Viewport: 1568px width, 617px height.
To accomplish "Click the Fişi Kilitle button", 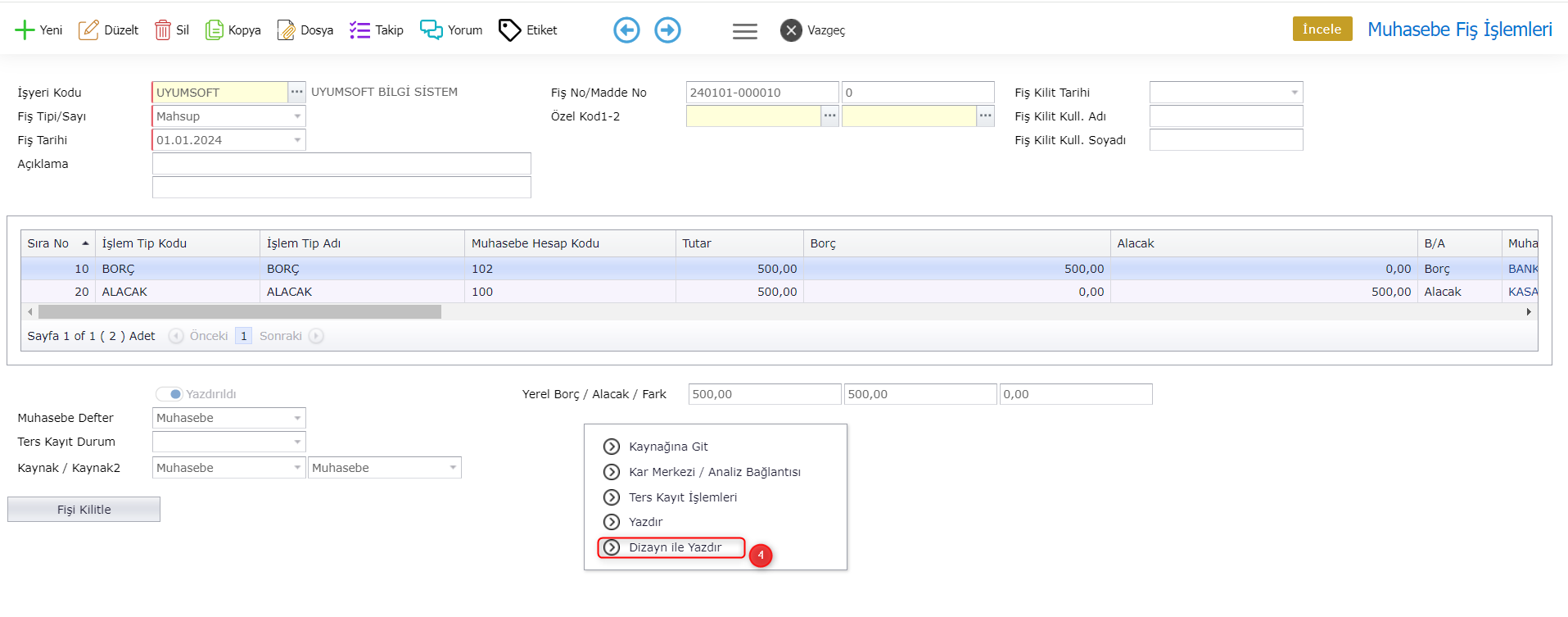I will pos(84,510).
